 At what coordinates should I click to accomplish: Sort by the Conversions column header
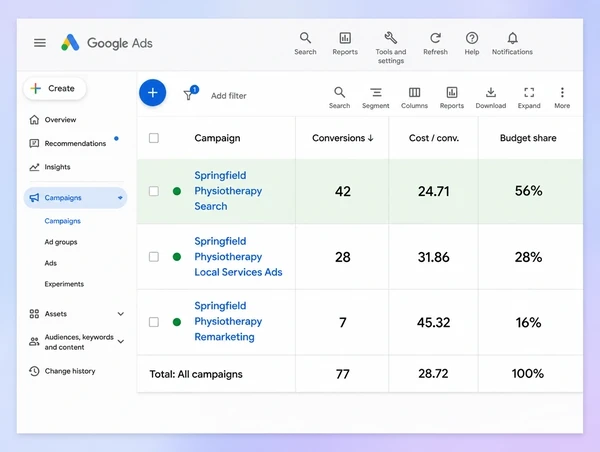pyautogui.click(x=342, y=138)
